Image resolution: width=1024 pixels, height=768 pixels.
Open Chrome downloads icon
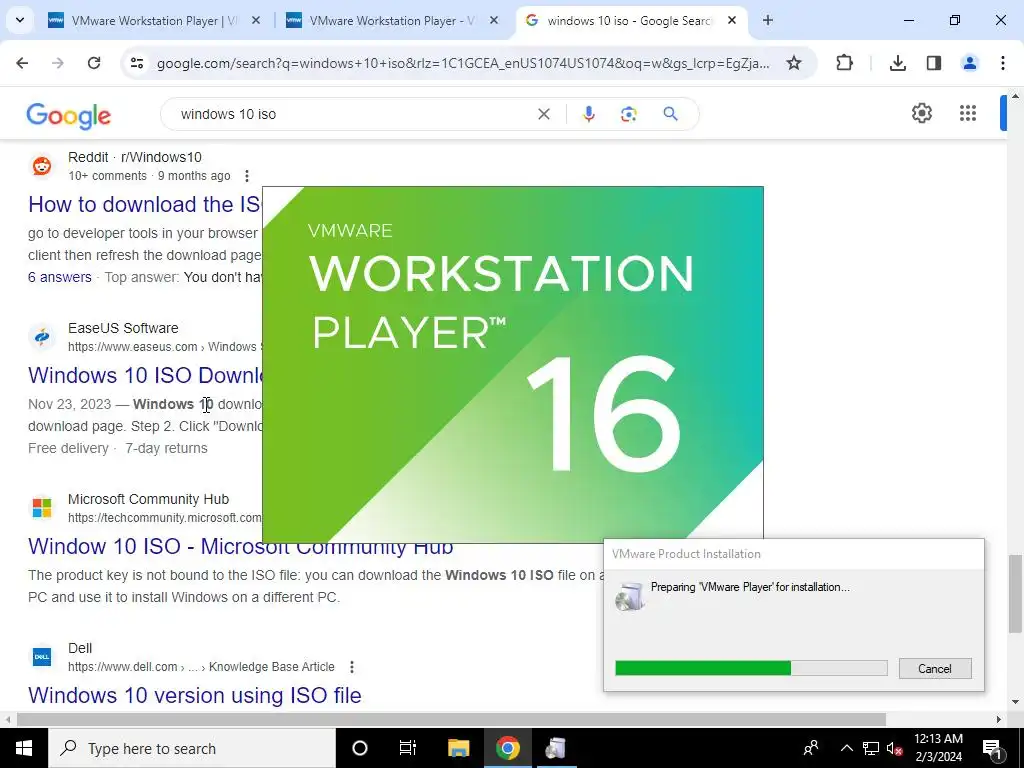[898, 63]
